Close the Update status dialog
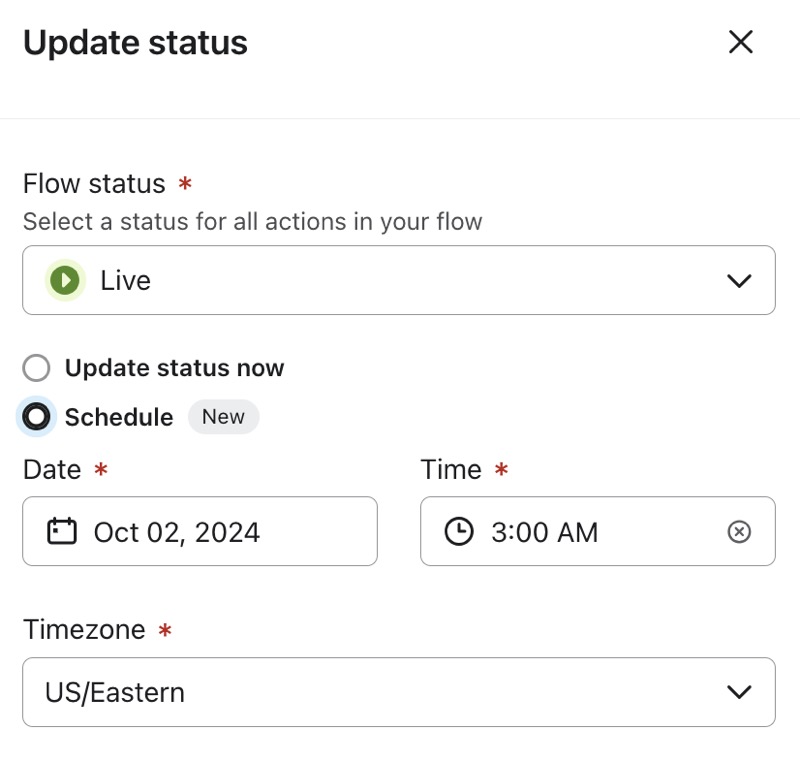800x762 pixels. click(740, 42)
